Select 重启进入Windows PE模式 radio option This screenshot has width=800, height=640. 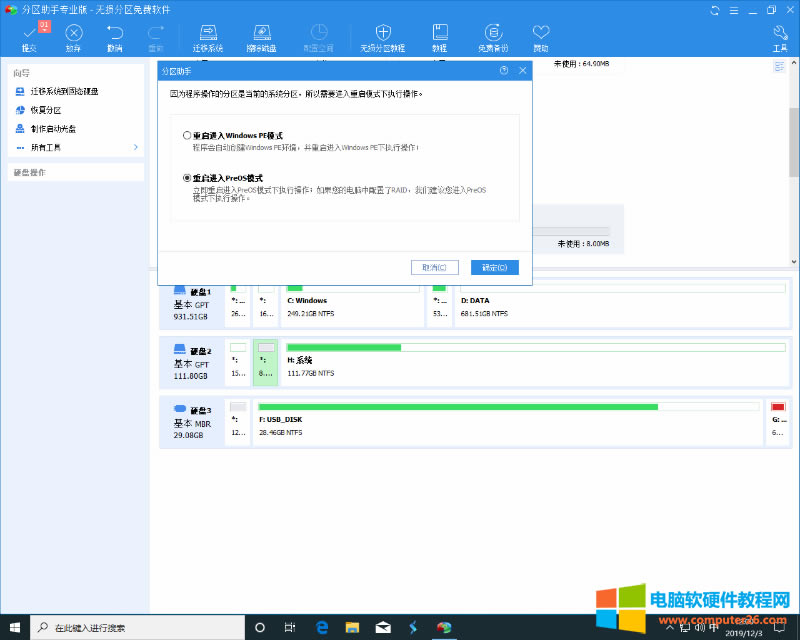187,135
